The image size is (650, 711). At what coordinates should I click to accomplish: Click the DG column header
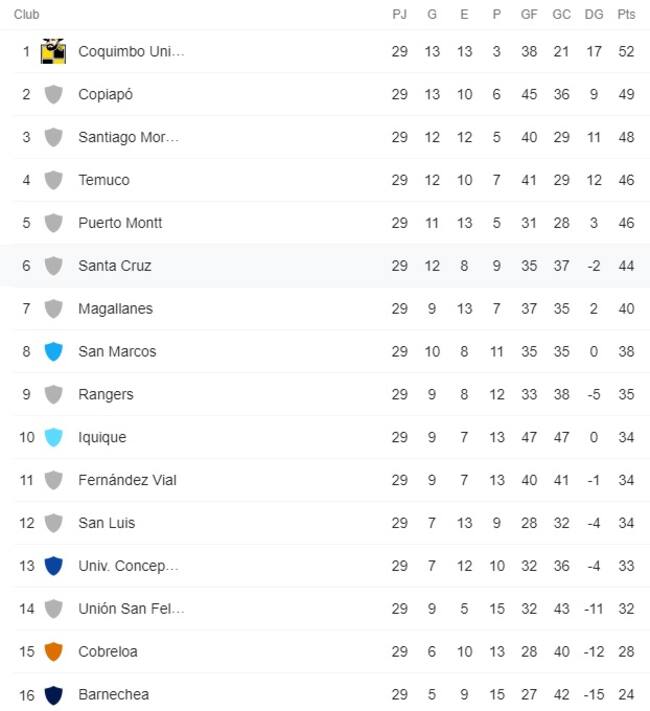[594, 15]
